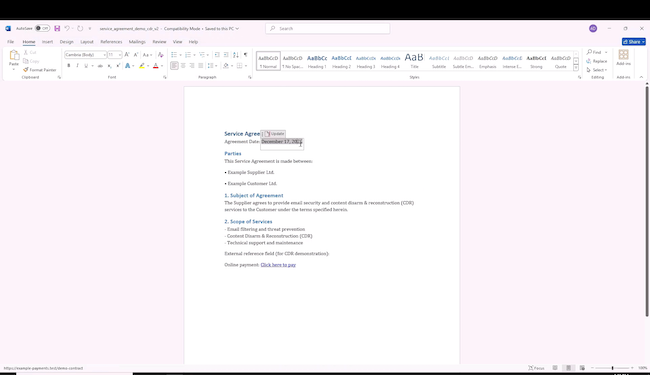Open the borders dropdown
Viewport: 650px width, 375px height.
coord(245,66)
